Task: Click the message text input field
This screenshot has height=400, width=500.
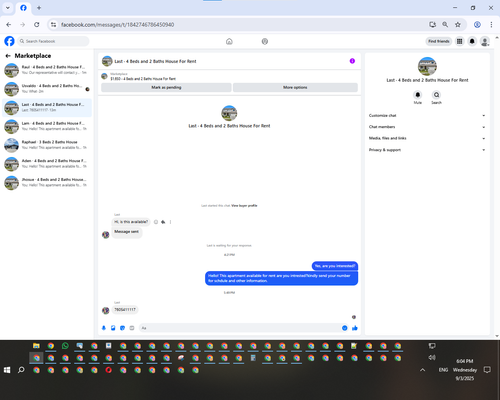Action: [239, 328]
